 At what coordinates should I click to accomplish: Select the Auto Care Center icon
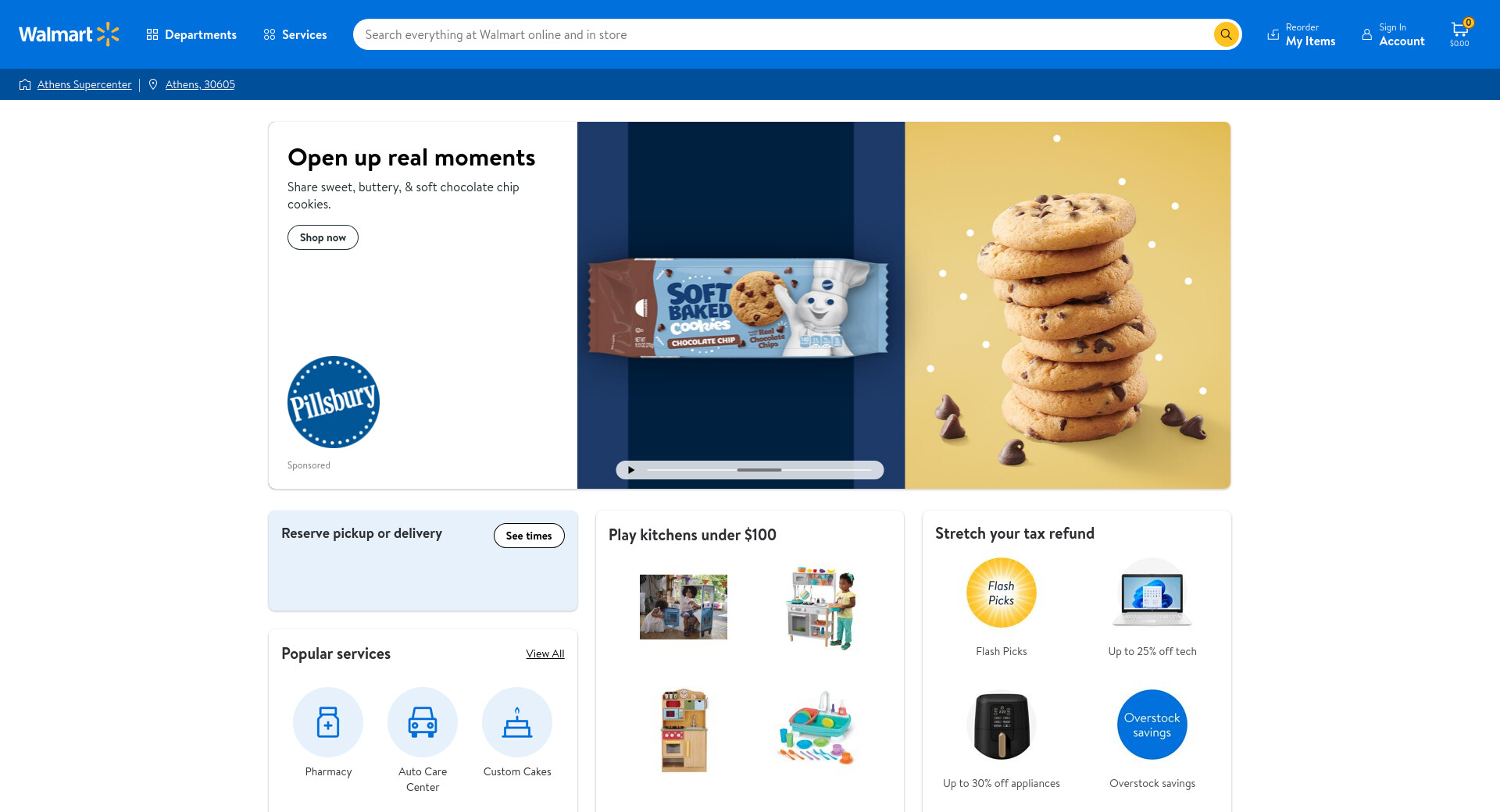coord(423,722)
